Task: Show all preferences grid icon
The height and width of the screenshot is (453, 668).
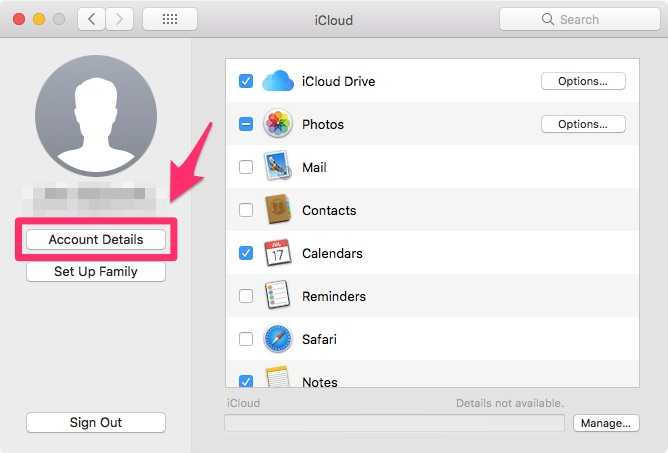Action: [170, 19]
